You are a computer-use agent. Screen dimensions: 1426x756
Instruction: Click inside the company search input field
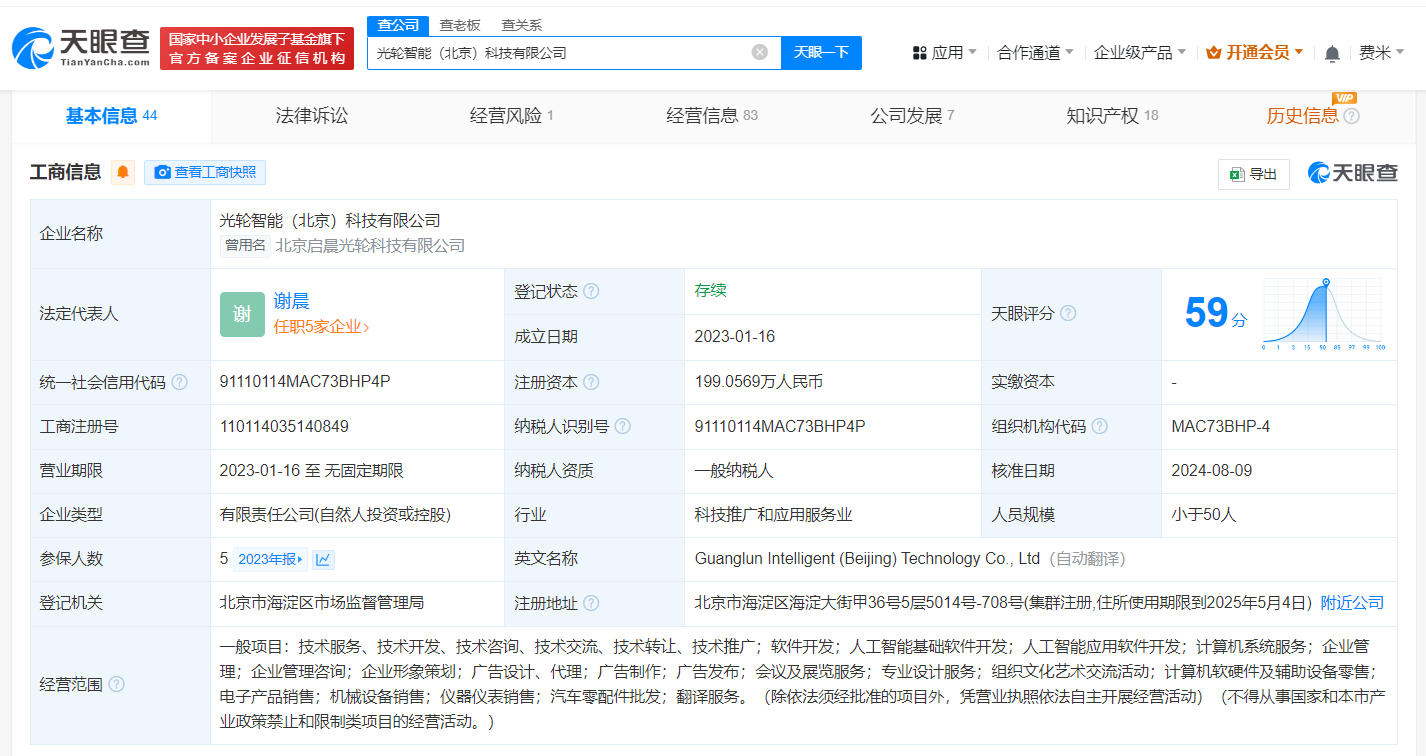point(560,52)
